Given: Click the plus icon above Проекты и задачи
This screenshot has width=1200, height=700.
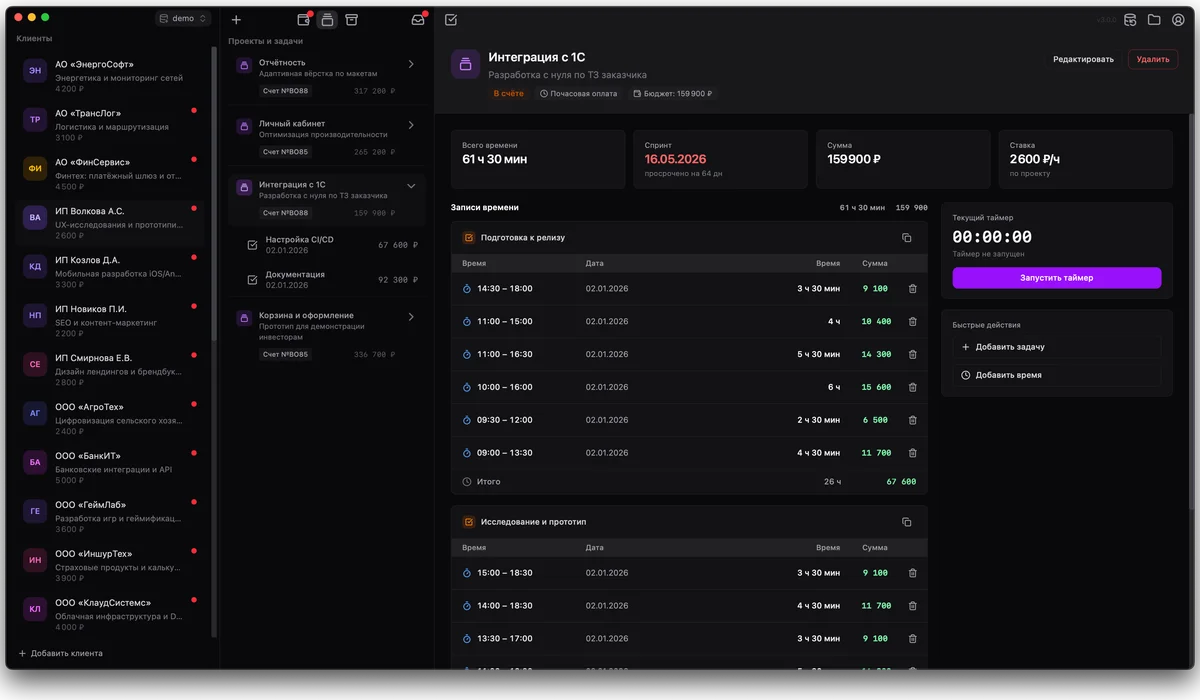Looking at the screenshot, I should [236, 19].
